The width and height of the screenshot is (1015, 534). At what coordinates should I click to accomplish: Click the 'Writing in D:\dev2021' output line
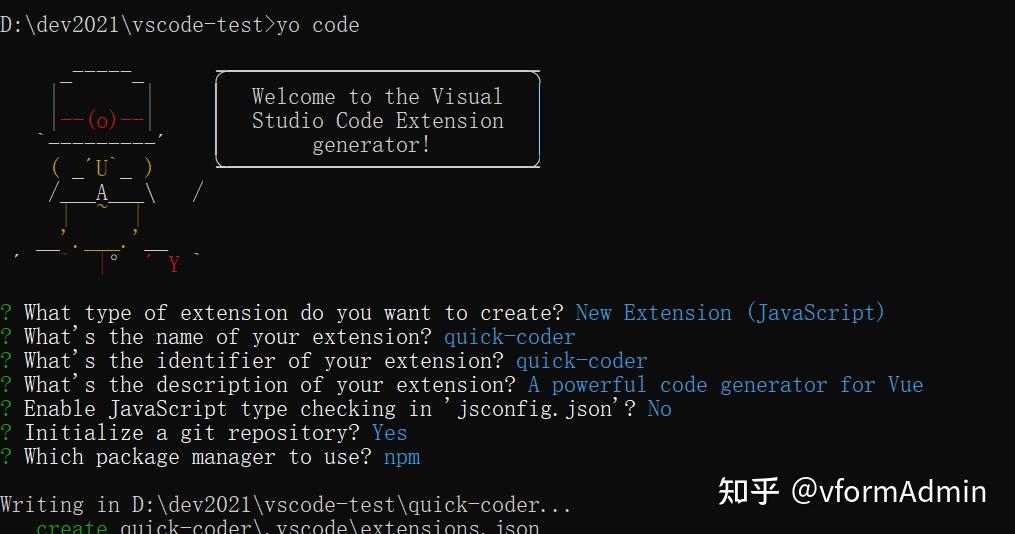coord(285,505)
